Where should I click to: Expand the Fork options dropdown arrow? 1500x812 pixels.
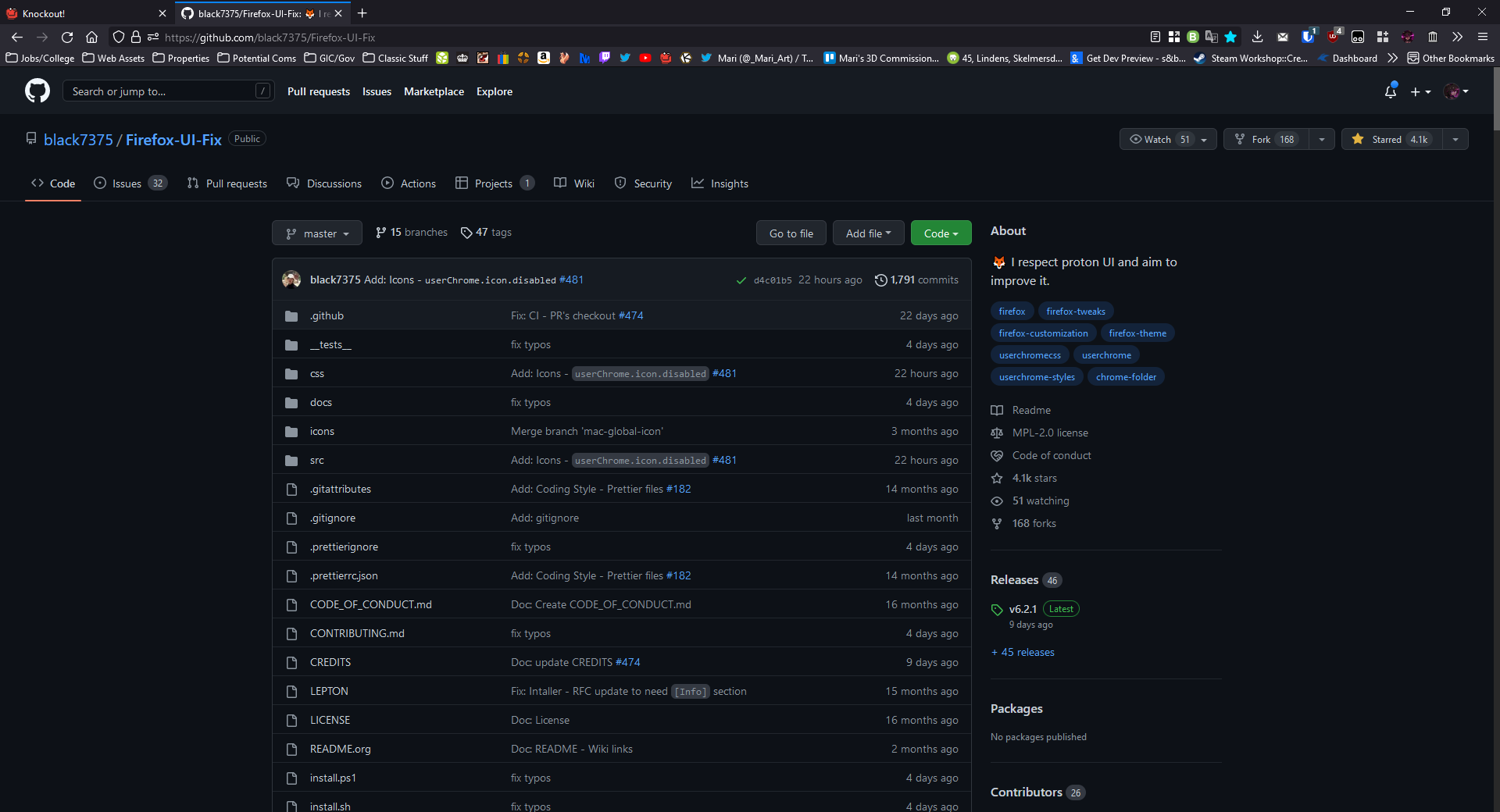click(1322, 139)
